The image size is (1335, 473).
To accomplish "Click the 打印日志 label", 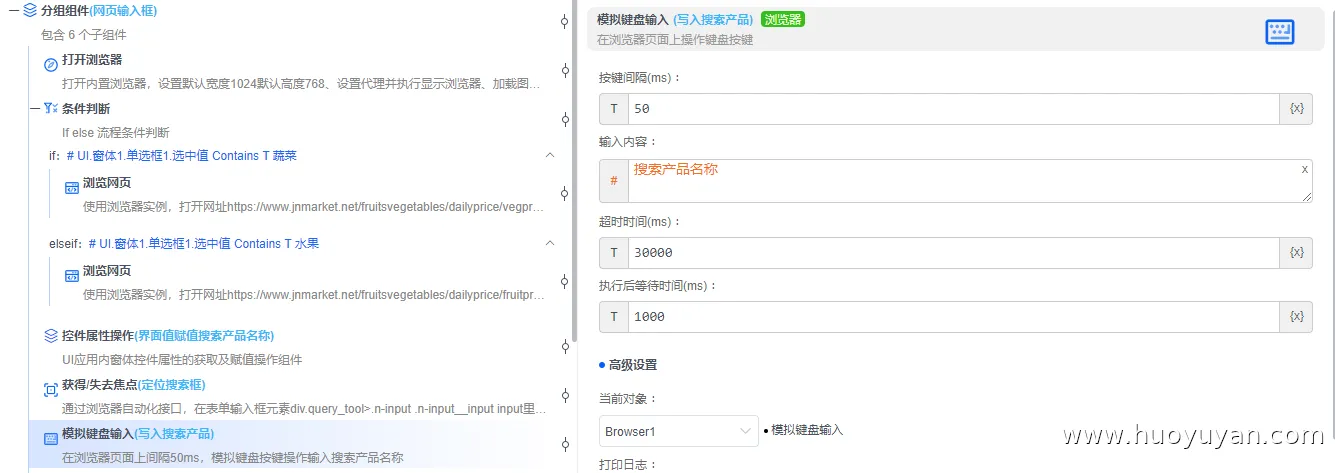I will (x=627, y=465).
